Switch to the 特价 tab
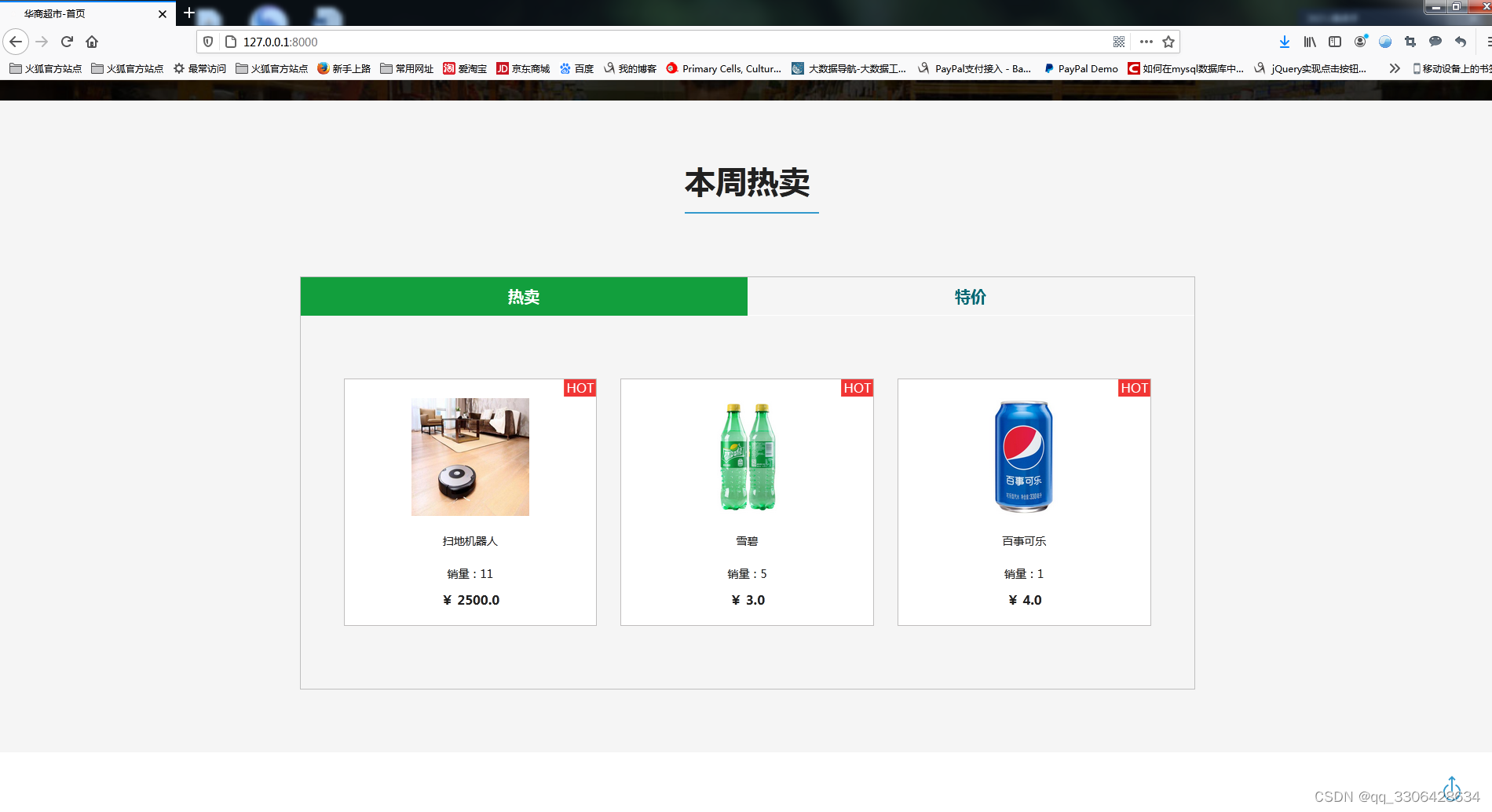This screenshot has height=812, width=1492. (x=970, y=297)
